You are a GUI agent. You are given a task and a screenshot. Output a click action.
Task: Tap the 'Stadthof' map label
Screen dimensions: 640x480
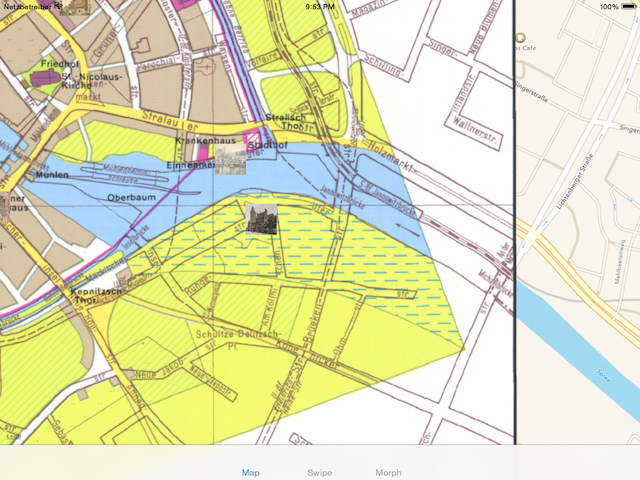click(x=268, y=145)
